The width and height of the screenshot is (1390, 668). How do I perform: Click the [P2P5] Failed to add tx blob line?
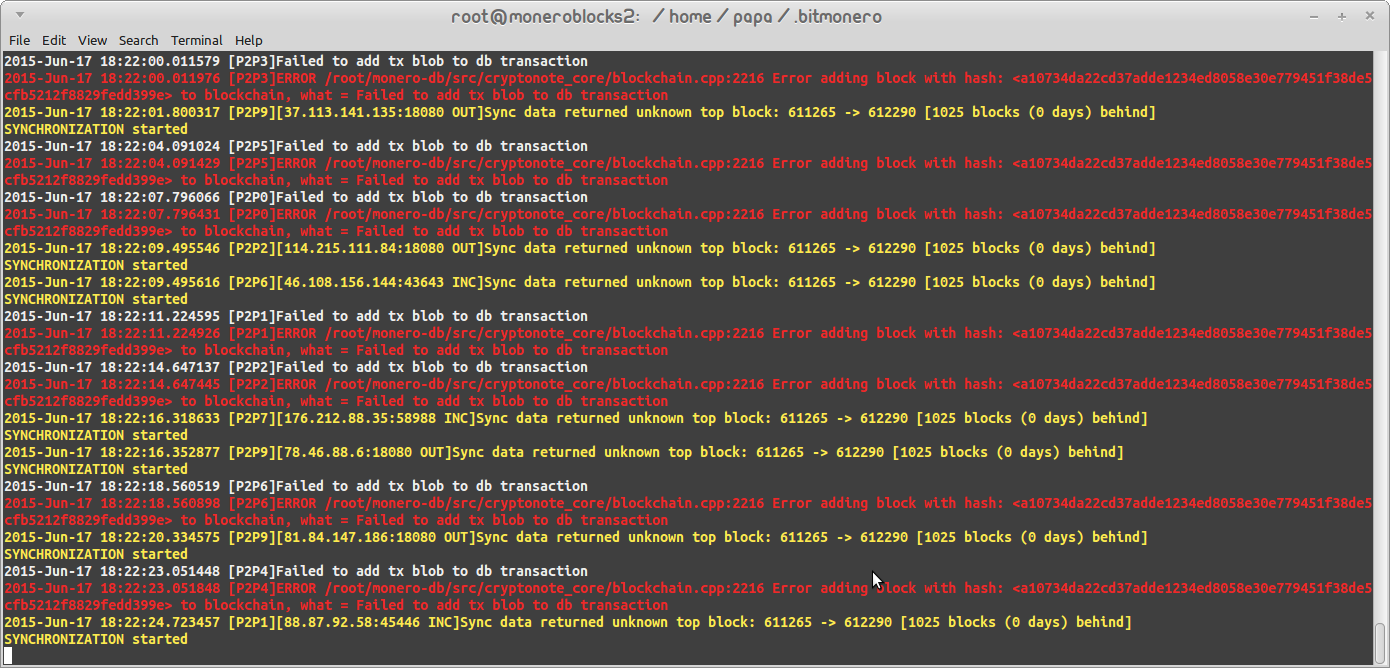[x=296, y=146]
